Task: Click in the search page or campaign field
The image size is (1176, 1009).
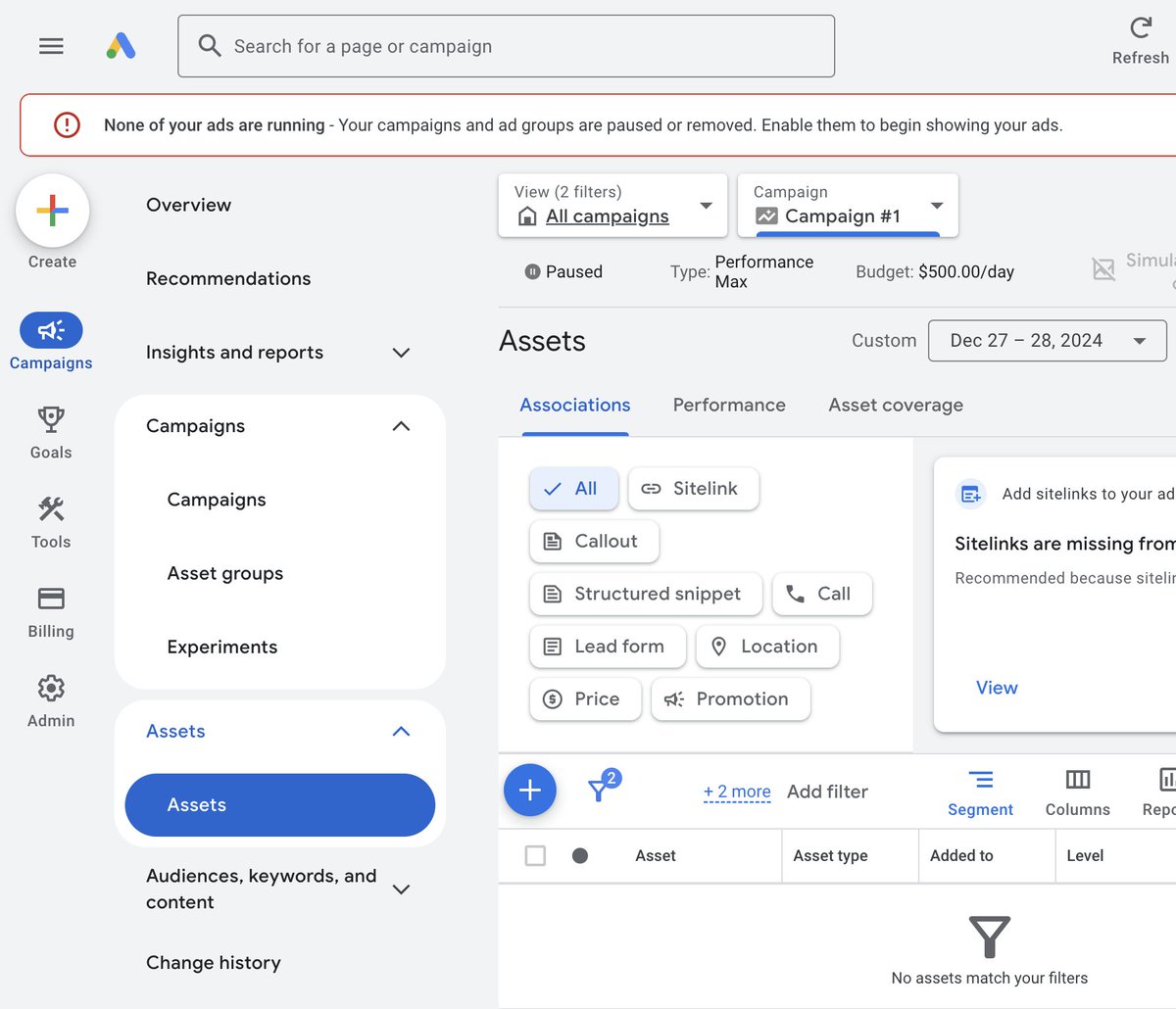Action: tap(507, 46)
